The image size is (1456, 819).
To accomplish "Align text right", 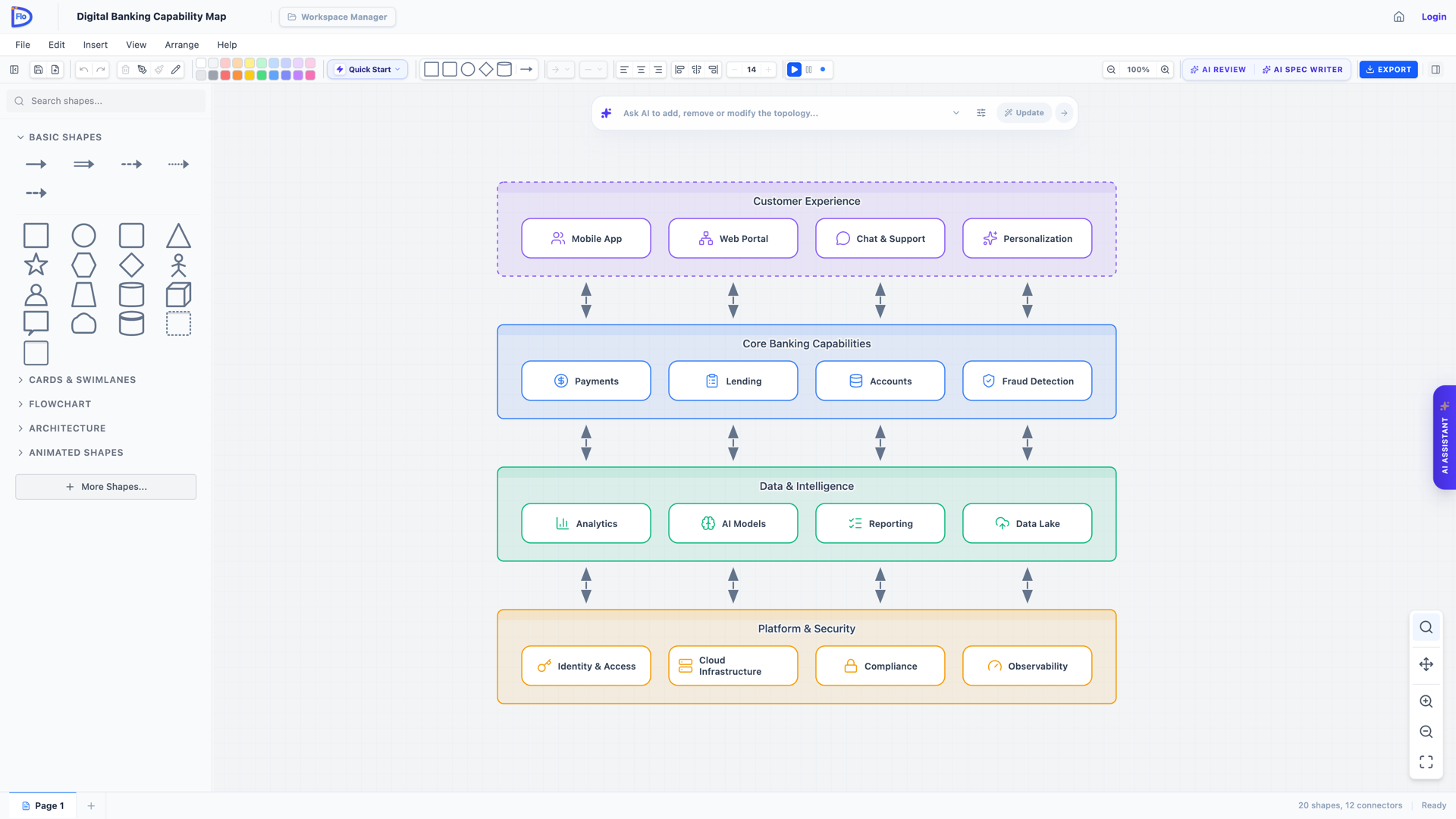I will pyautogui.click(x=657, y=70).
